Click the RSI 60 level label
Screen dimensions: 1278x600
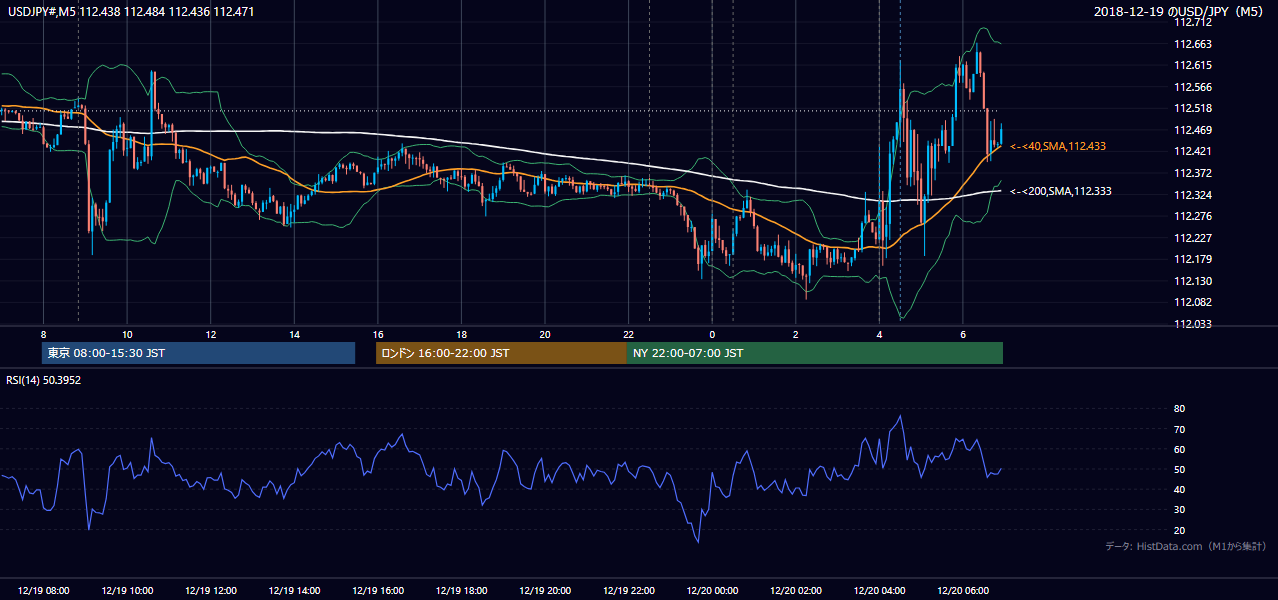coord(1179,449)
